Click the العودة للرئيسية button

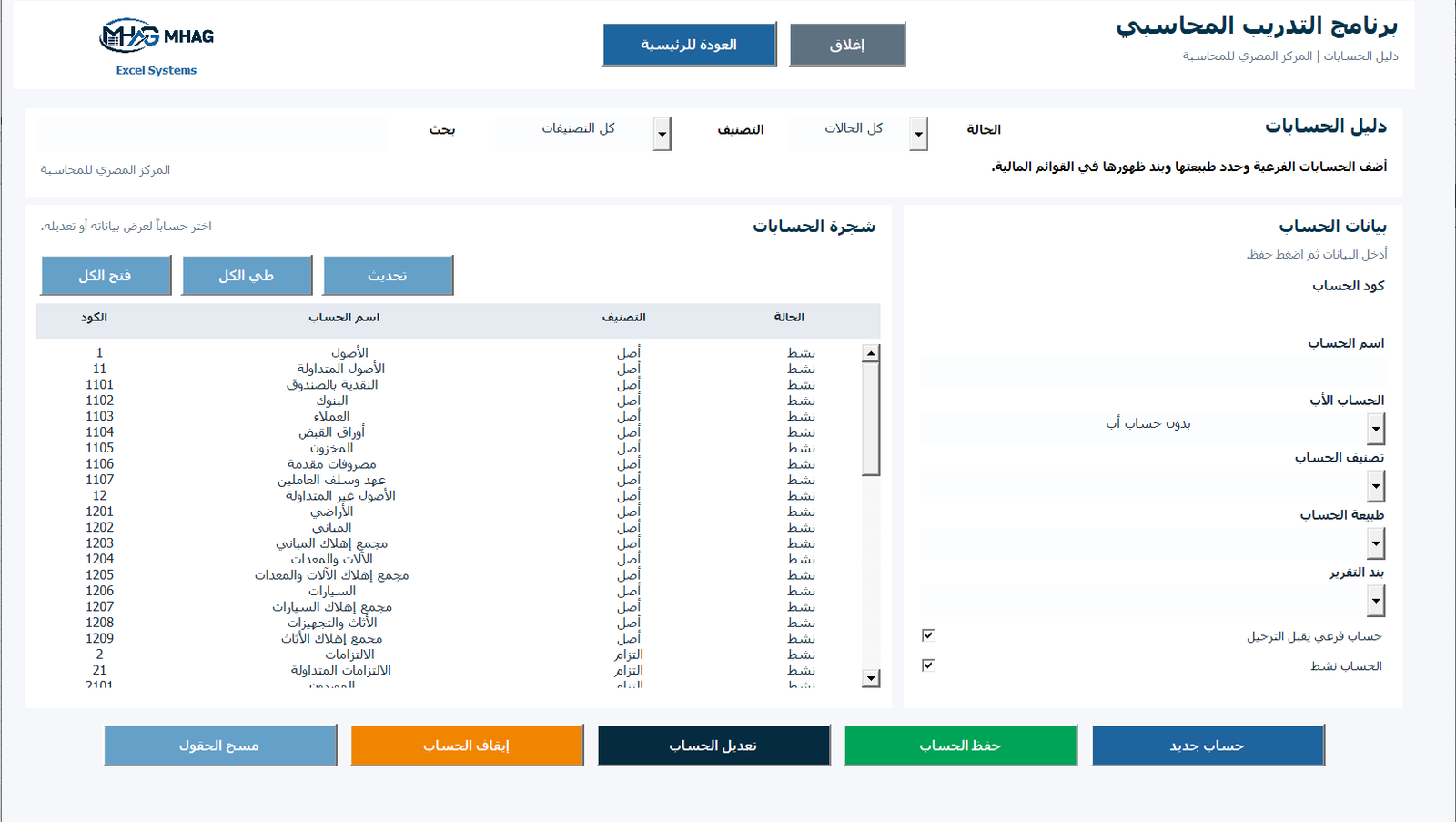(689, 45)
